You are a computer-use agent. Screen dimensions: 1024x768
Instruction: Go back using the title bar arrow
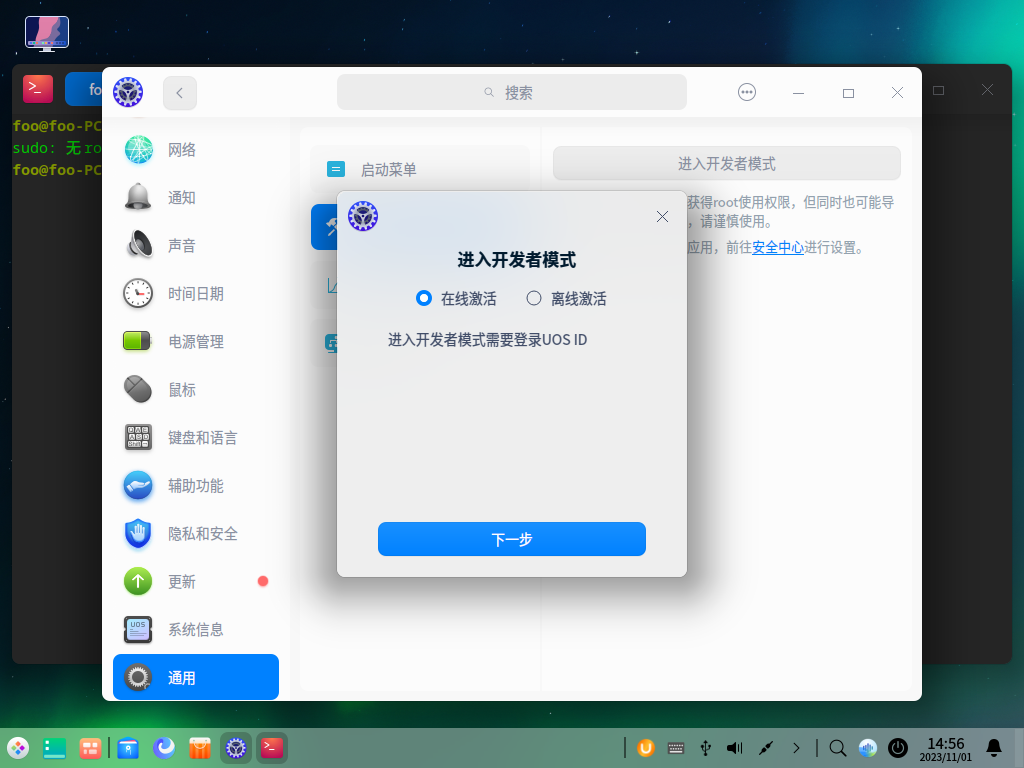point(180,92)
